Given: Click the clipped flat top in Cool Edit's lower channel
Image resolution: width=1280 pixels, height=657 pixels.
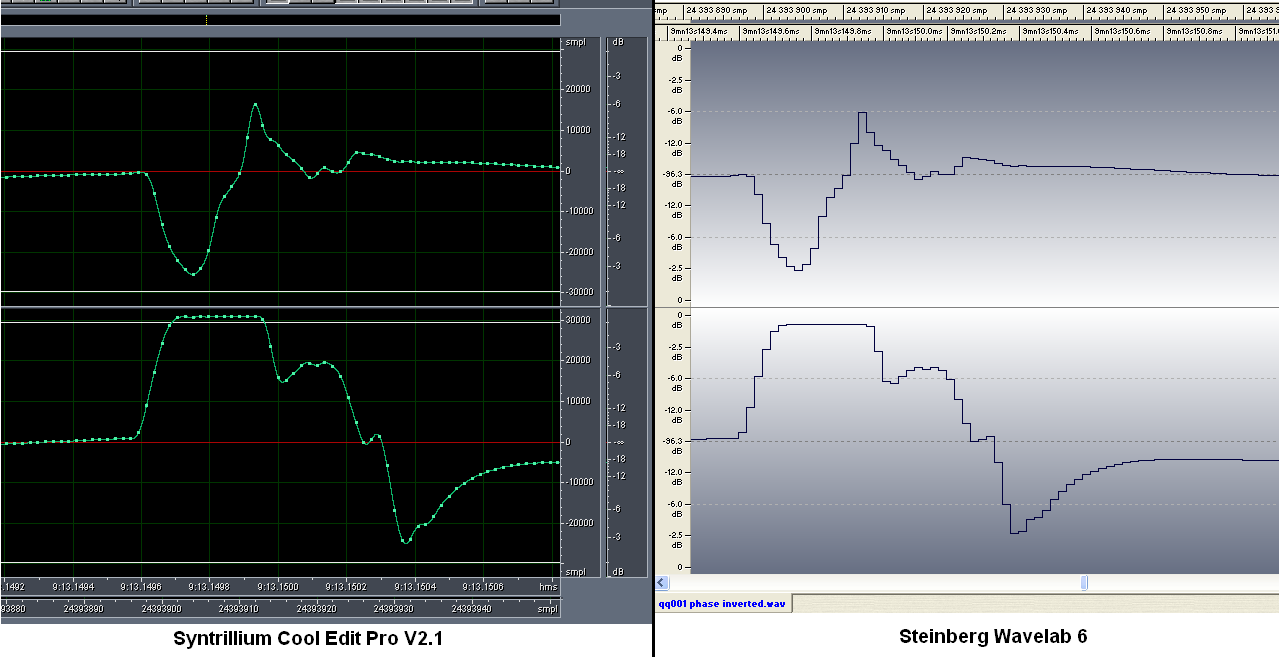Looking at the screenshot, I should (x=218, y=317).
